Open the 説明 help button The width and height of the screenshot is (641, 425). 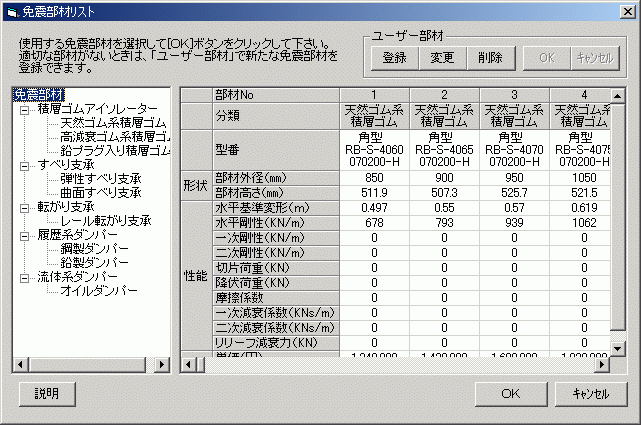tap(47, 394)
